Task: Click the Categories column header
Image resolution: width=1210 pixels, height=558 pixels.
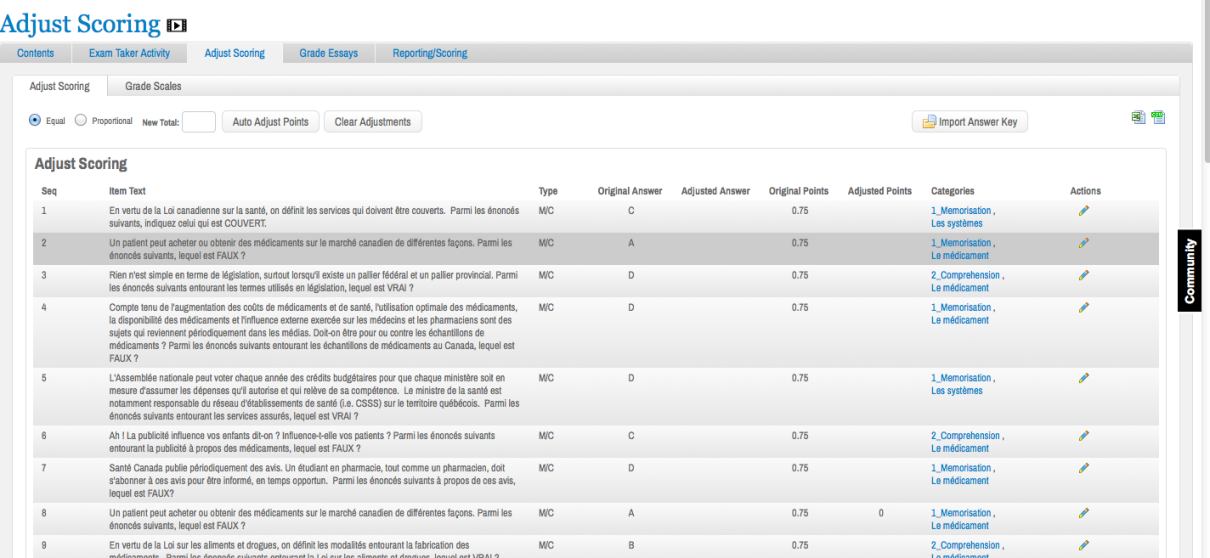Action: pos(952,191)
